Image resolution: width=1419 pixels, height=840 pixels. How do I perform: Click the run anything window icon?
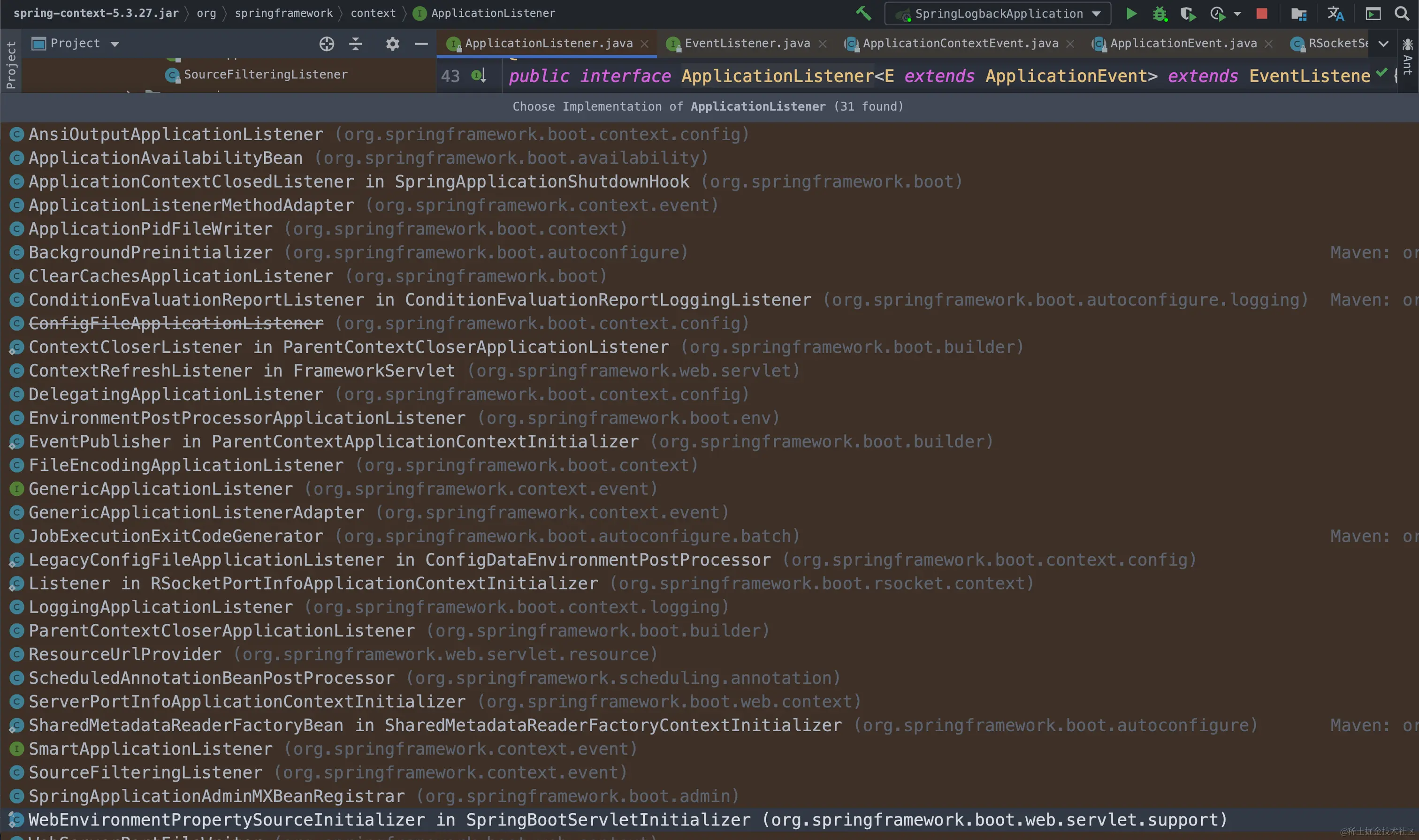coord(1373,13)
